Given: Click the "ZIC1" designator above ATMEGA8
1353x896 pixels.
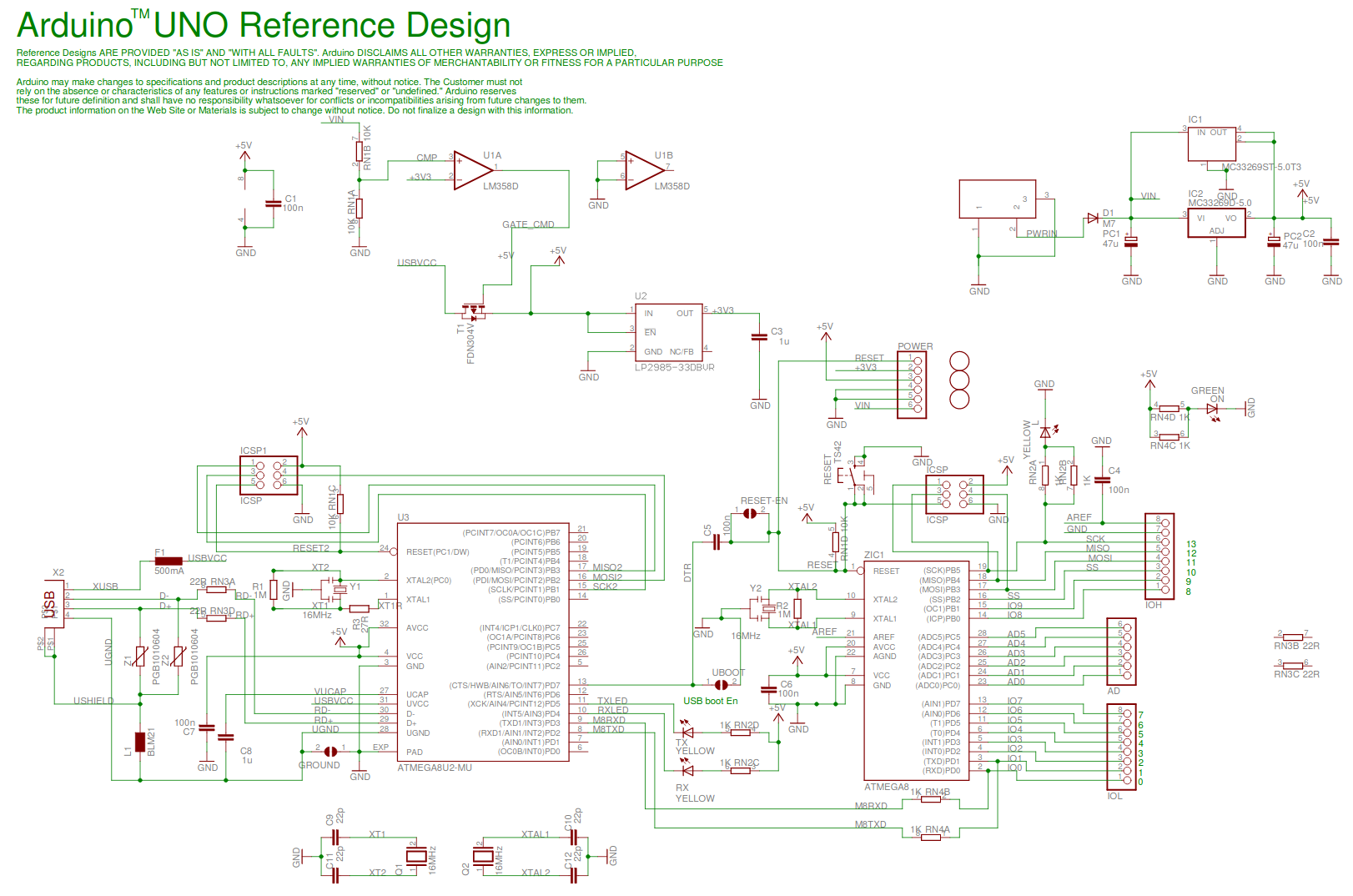Looking at the screenshot, I should click(x=874, y=555).
